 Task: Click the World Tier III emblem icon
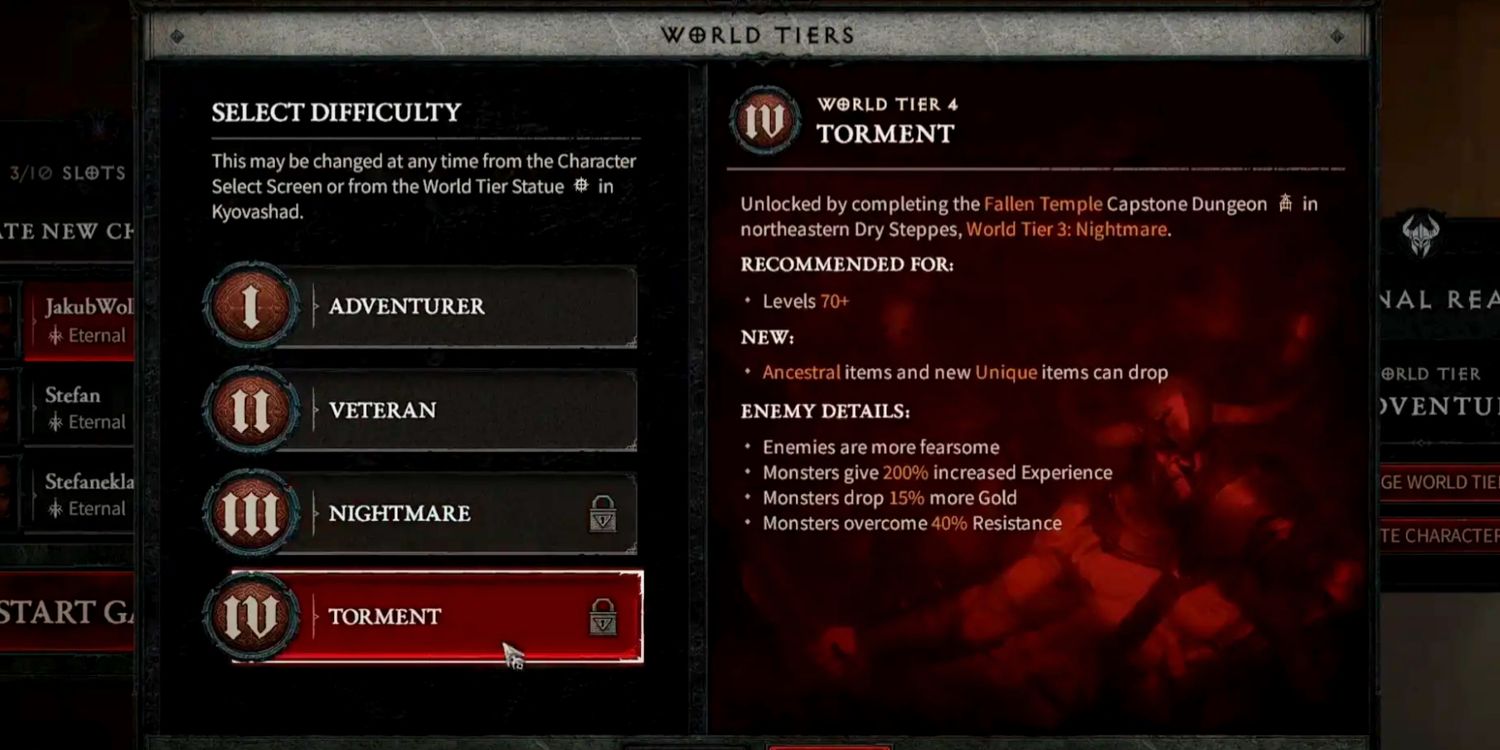point(251,514)
